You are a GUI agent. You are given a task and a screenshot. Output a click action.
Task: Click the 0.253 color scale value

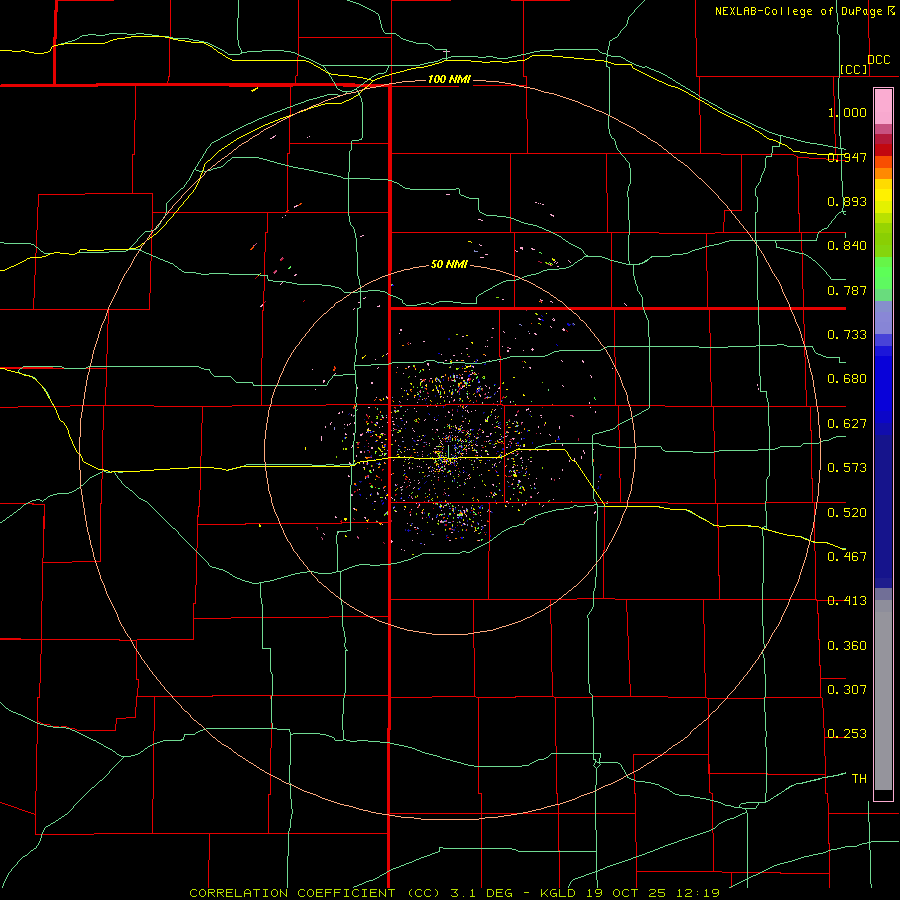click(847, 734)
